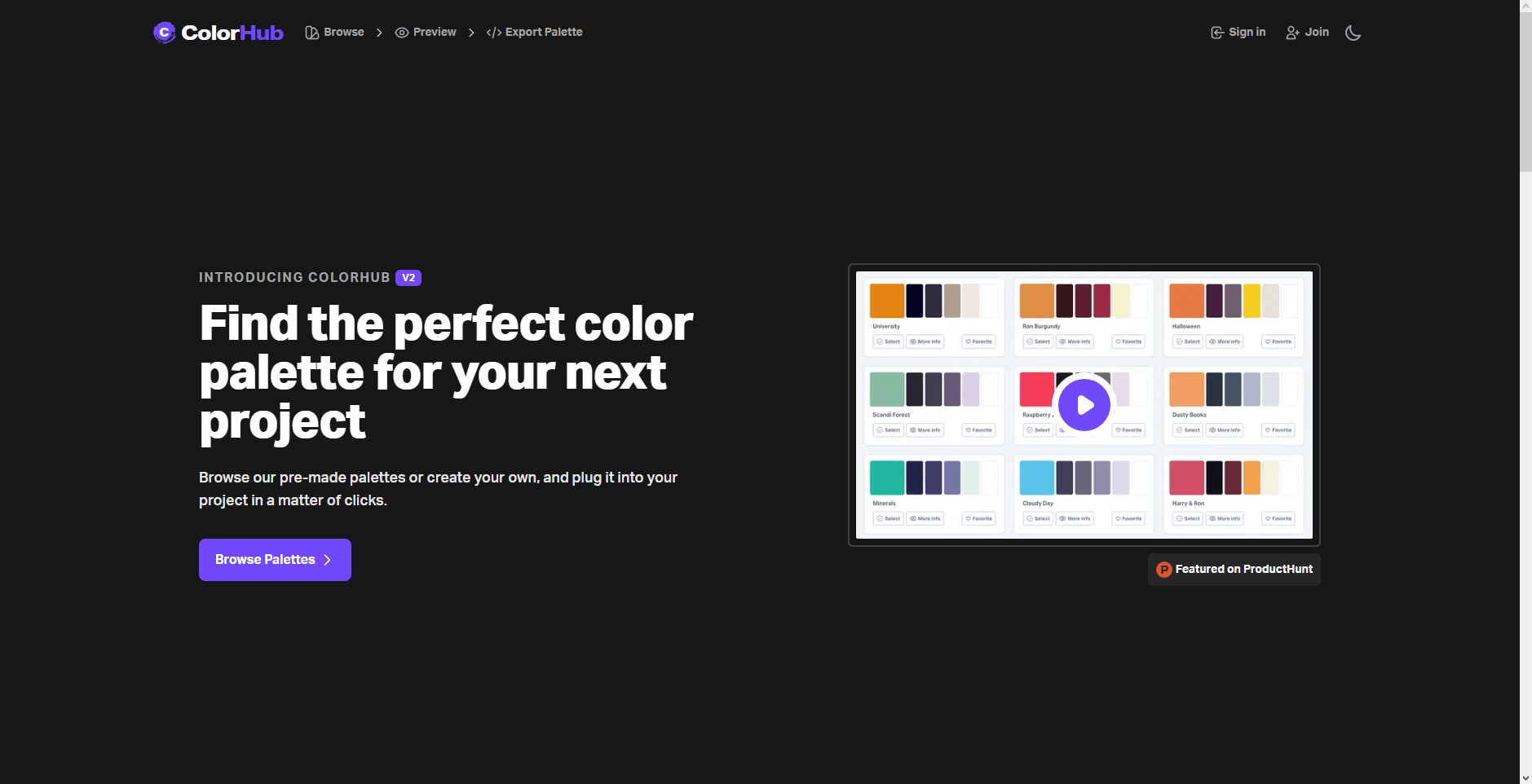1532x784 pixels.
Task: Click the page scrollbar up arrow
Action: pyautogui.click(x=1525, y=6)
